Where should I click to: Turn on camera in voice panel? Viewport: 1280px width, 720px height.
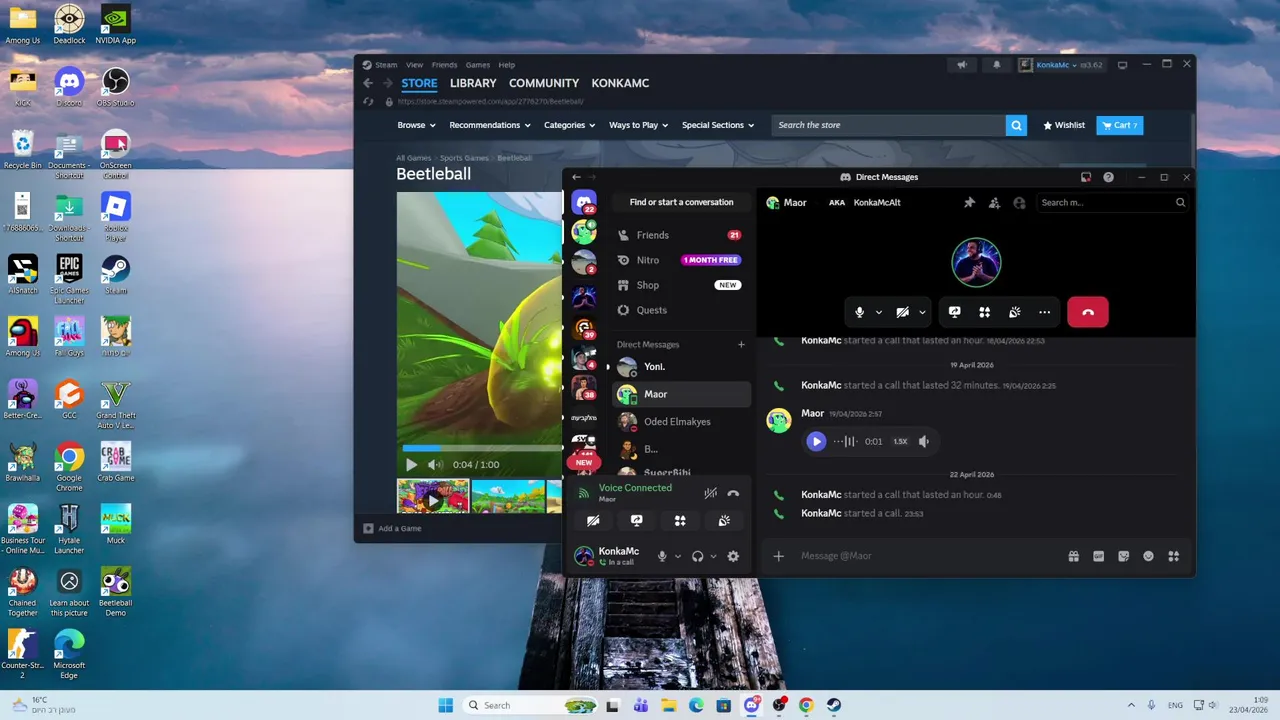[593, 521]
